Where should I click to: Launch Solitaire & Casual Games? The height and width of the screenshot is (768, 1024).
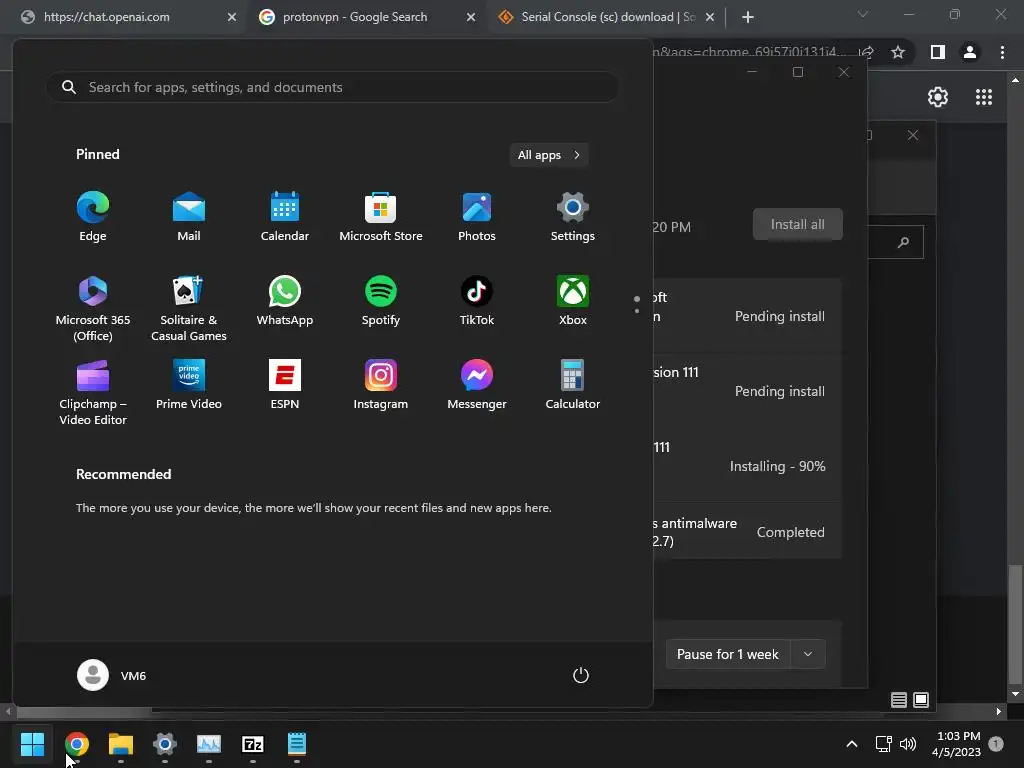point(189,309)
